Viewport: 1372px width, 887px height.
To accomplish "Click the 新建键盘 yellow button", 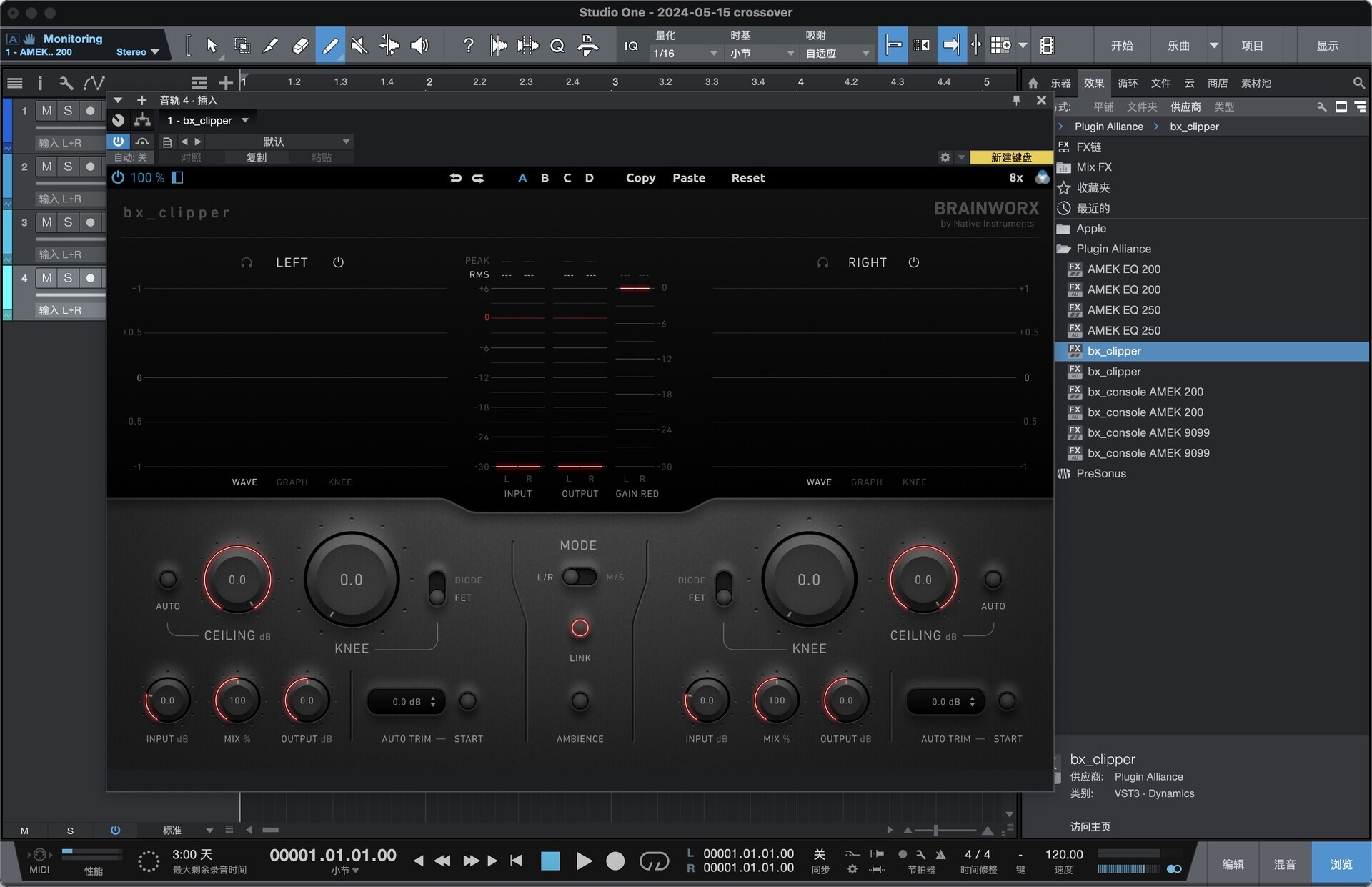I will [1011, 157].
